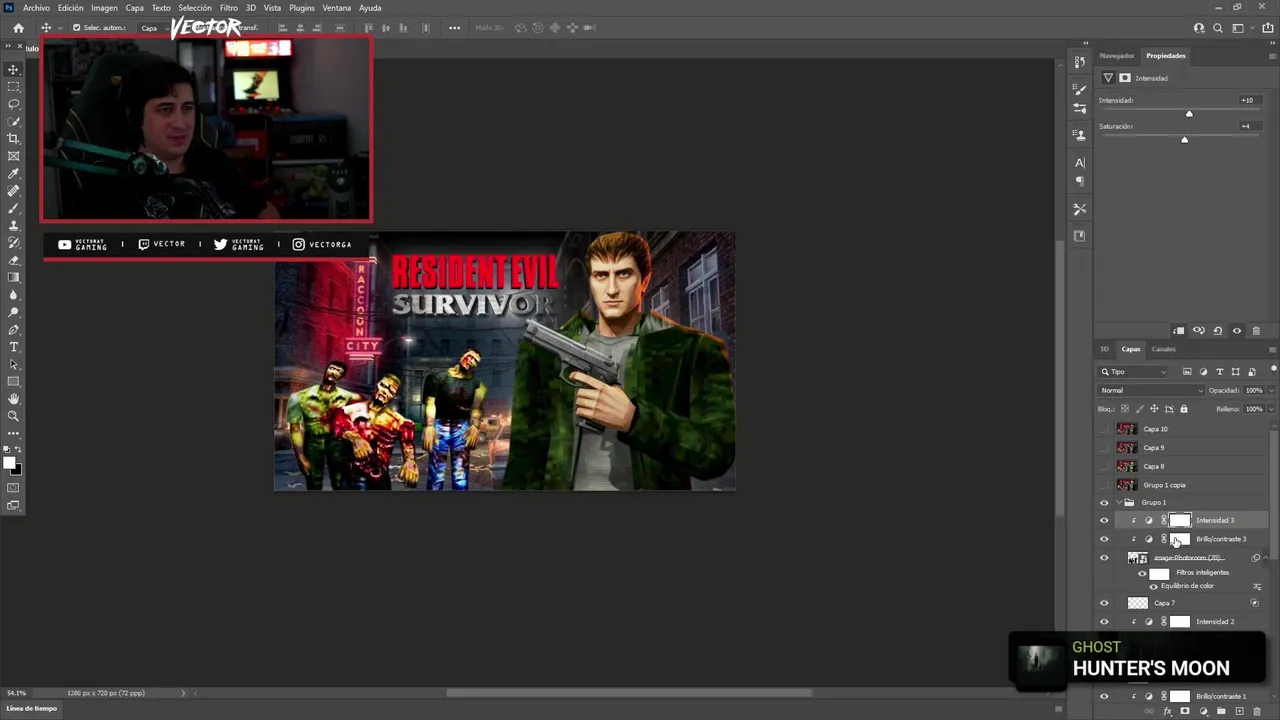Open the Character panel icon

tap(1080, 162)
